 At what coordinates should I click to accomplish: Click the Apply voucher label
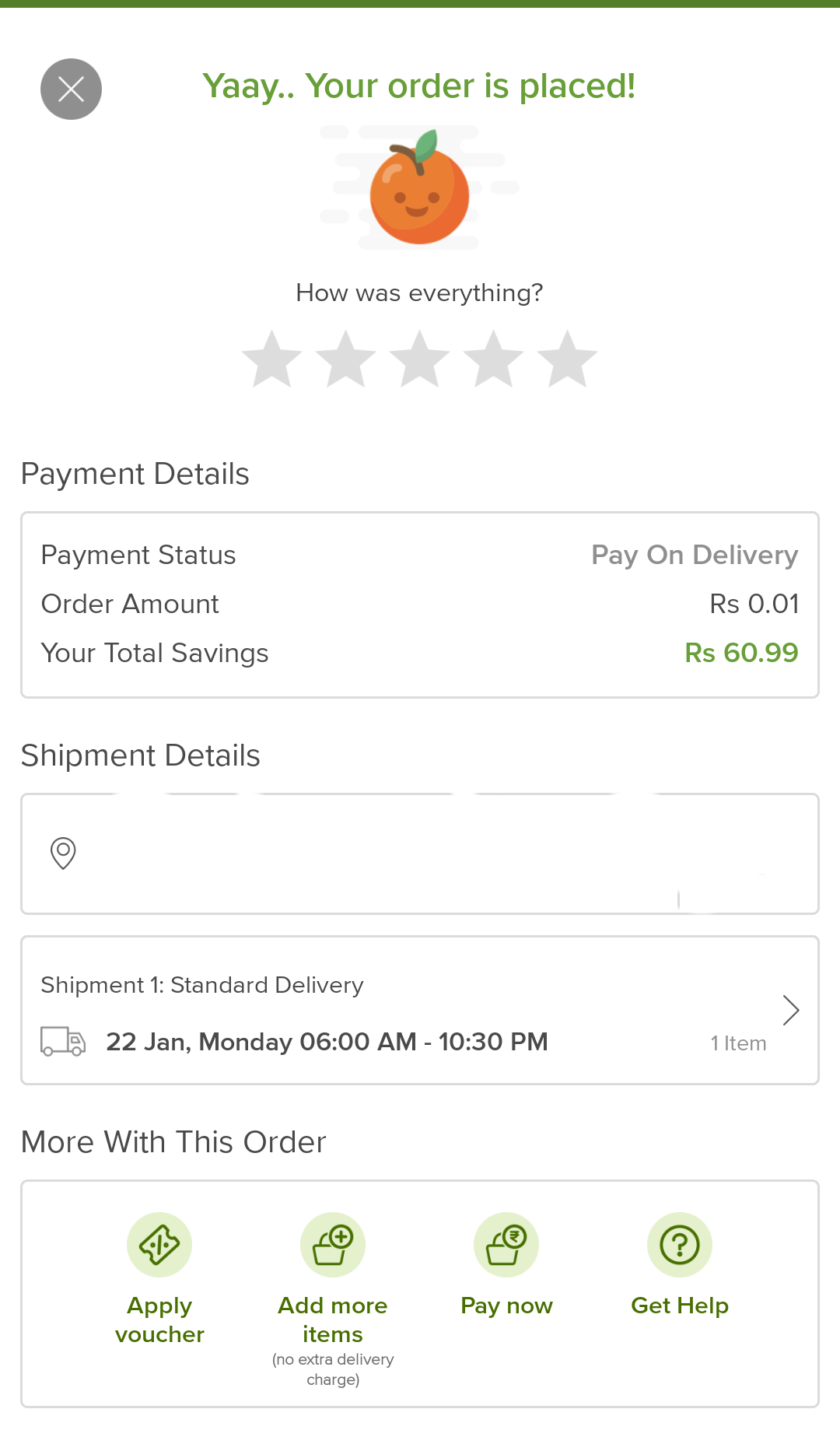tap(159, 1320)
